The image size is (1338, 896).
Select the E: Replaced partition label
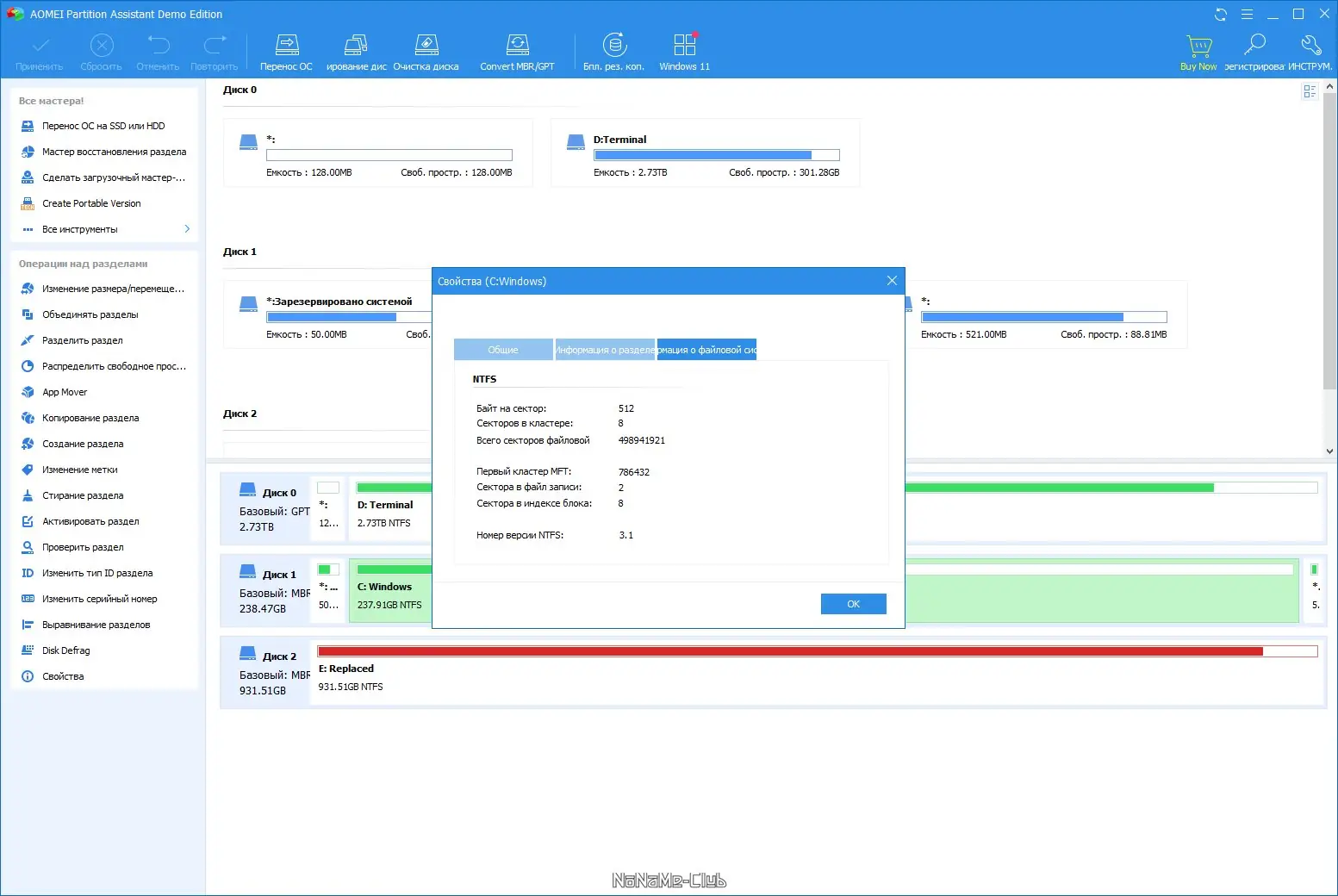coord(346,669)
